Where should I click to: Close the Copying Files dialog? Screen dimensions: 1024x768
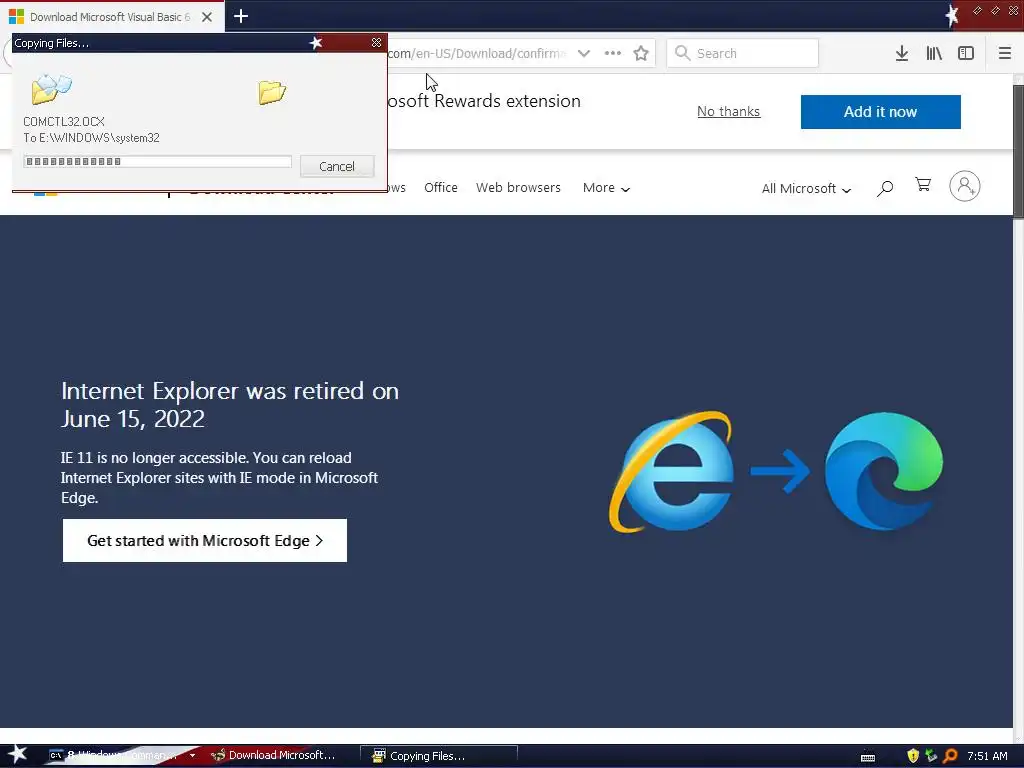(376, 42)
